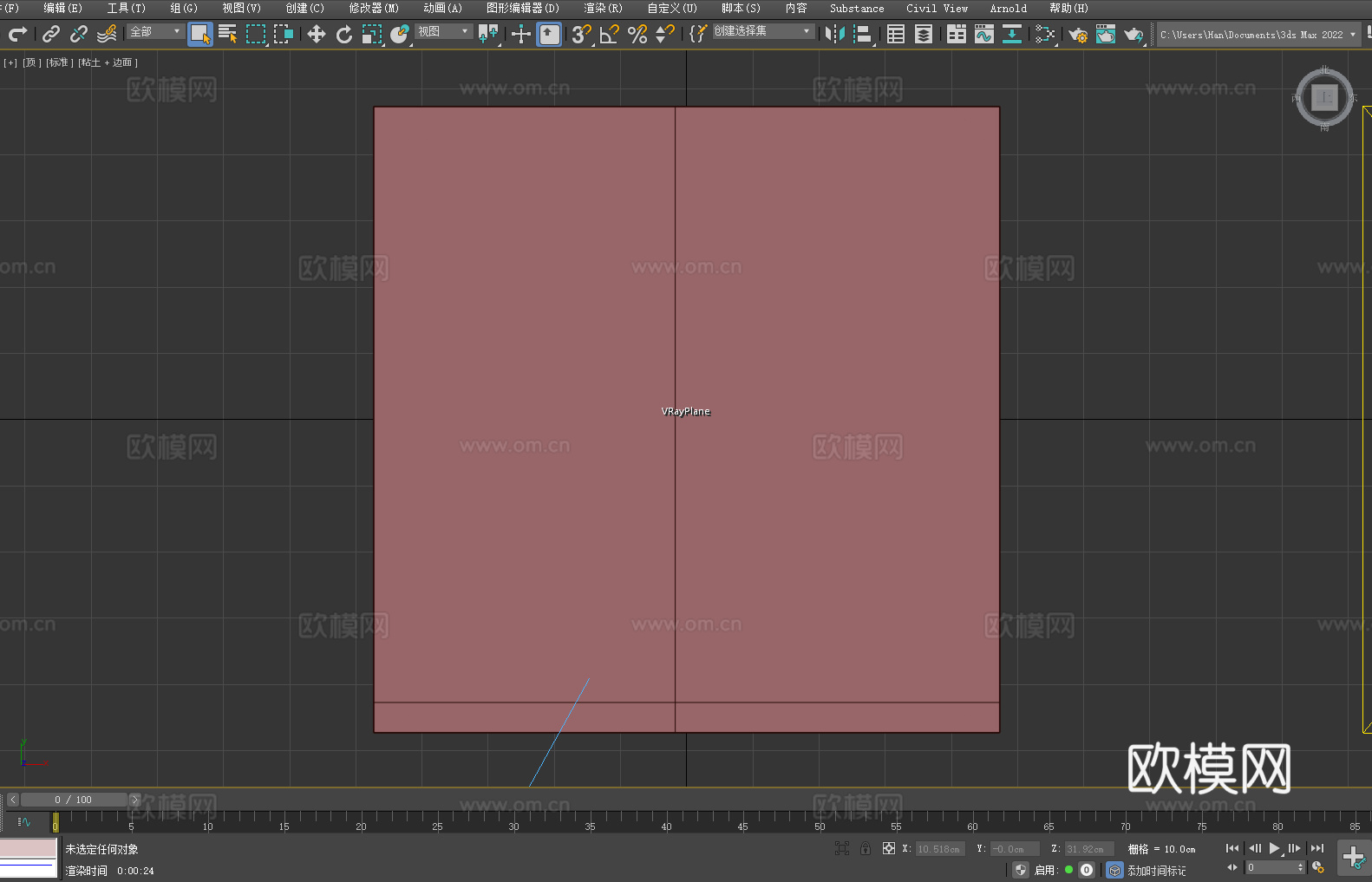This screenshot has width=1372, height=882.
Task: Toggle the Angle Snap button
Action: coord(610,34)
